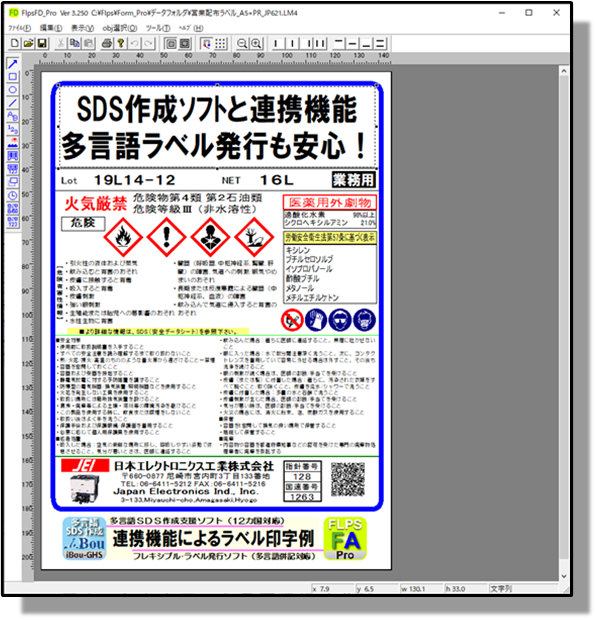This screenshot has width=596, height=620.
Task: Select the black 業務用 label on canvas
Action: [x=353, y=180]
